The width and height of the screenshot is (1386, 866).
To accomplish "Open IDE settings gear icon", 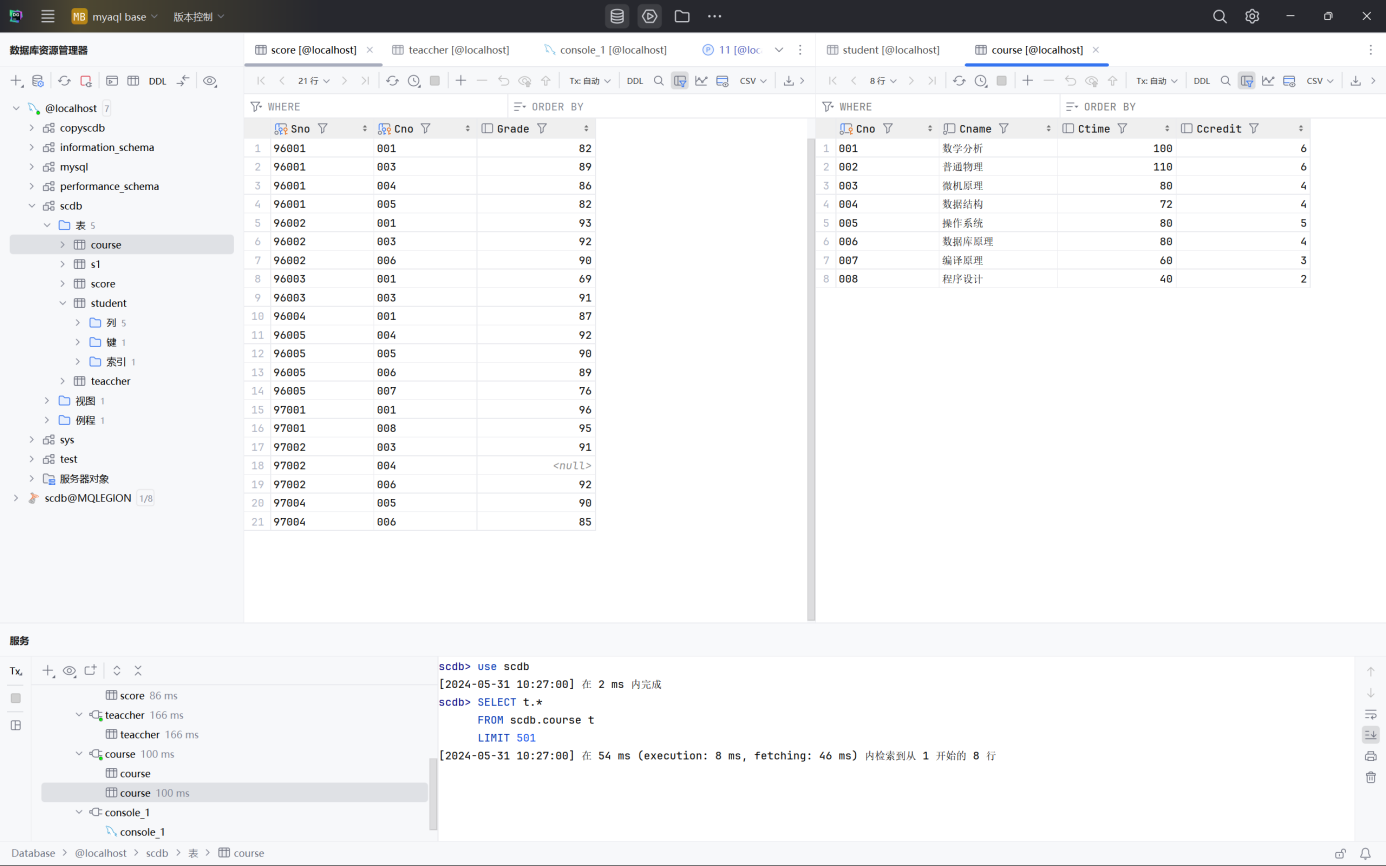I will pos(1252,16).
